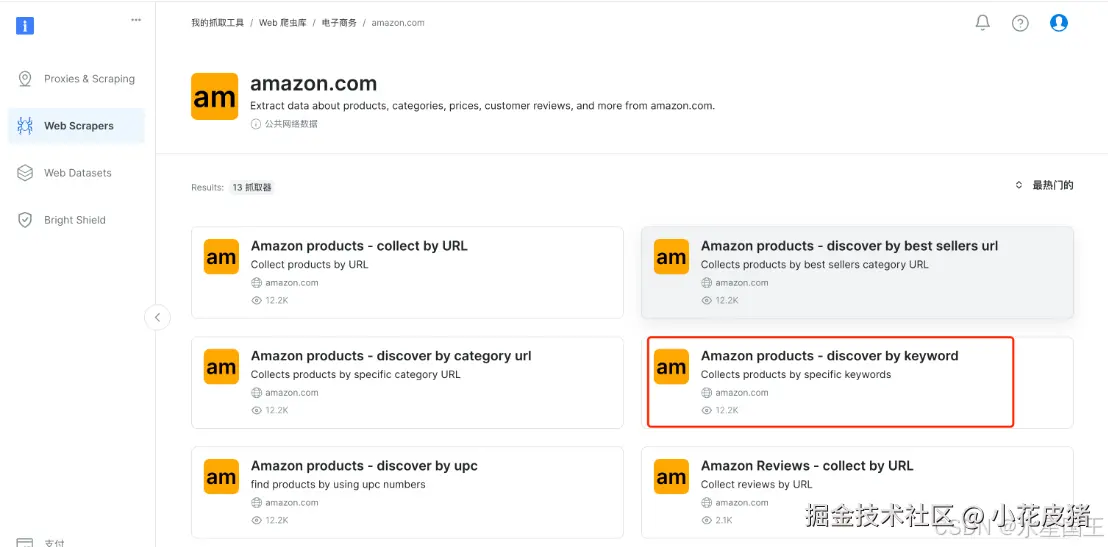Image resolution: width=1108 pixels, height=547 pixels.
Task: Open the 最热门的 sort dropdown
Action: (1044, 185)
